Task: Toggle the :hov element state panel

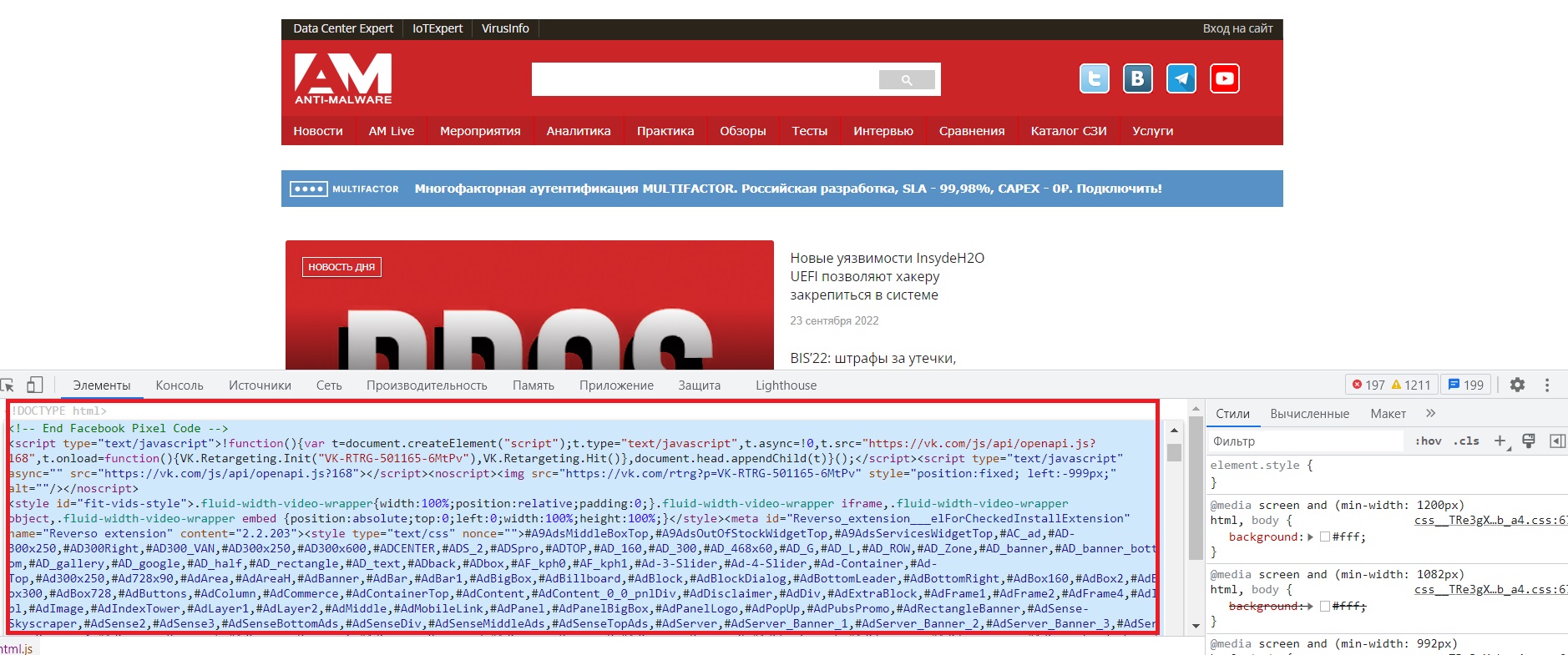Action: [x=1428, y=441]
